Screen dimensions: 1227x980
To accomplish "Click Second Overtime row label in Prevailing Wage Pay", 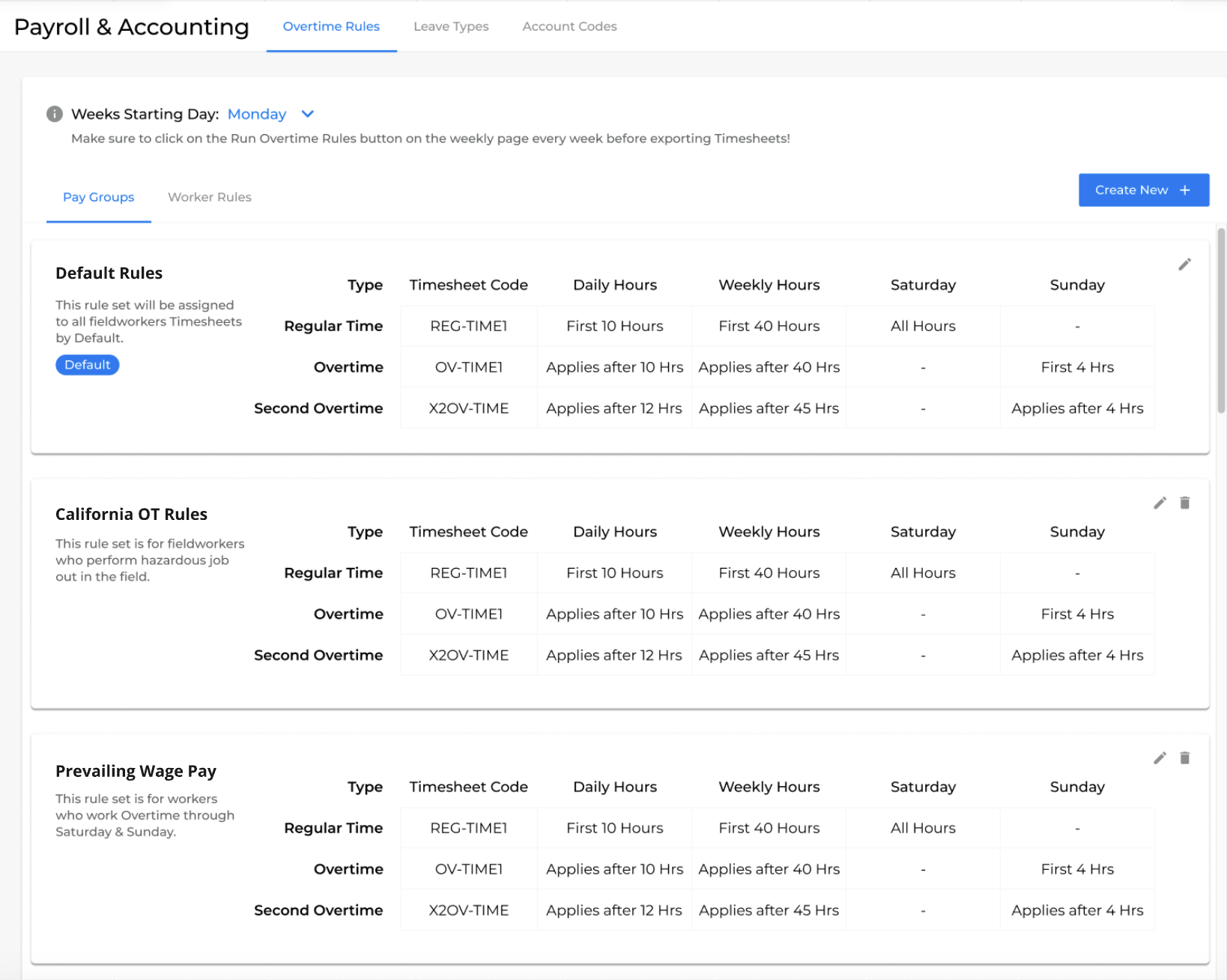I will tap(318, 910).
